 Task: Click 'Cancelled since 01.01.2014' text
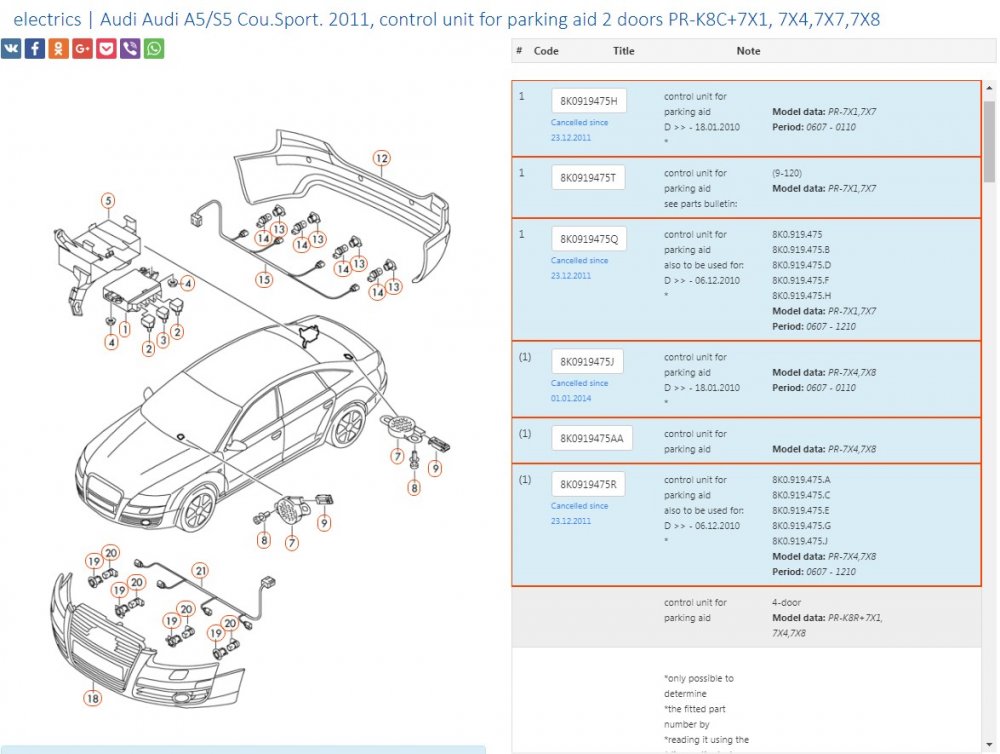[x=579, y=390]
